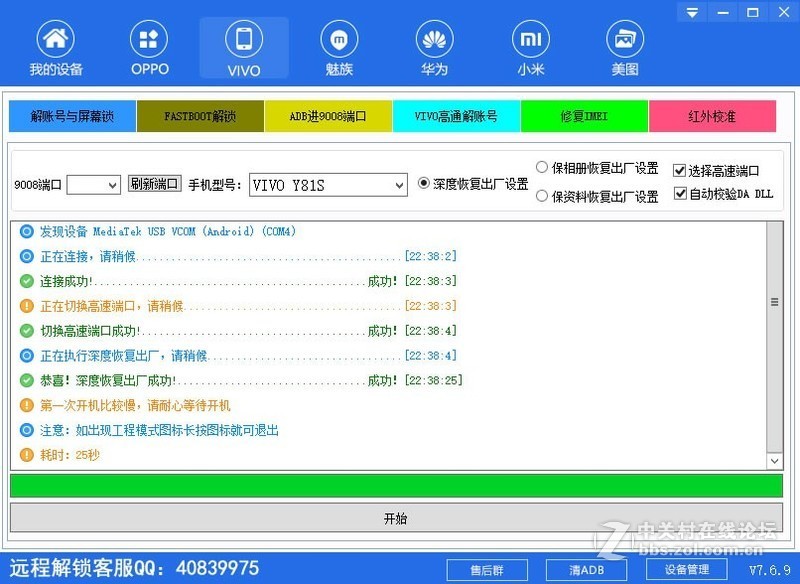Select 深度恢复出厂设置 mode
The height and width of the screenshot is (584, 800).
[424, 184]
